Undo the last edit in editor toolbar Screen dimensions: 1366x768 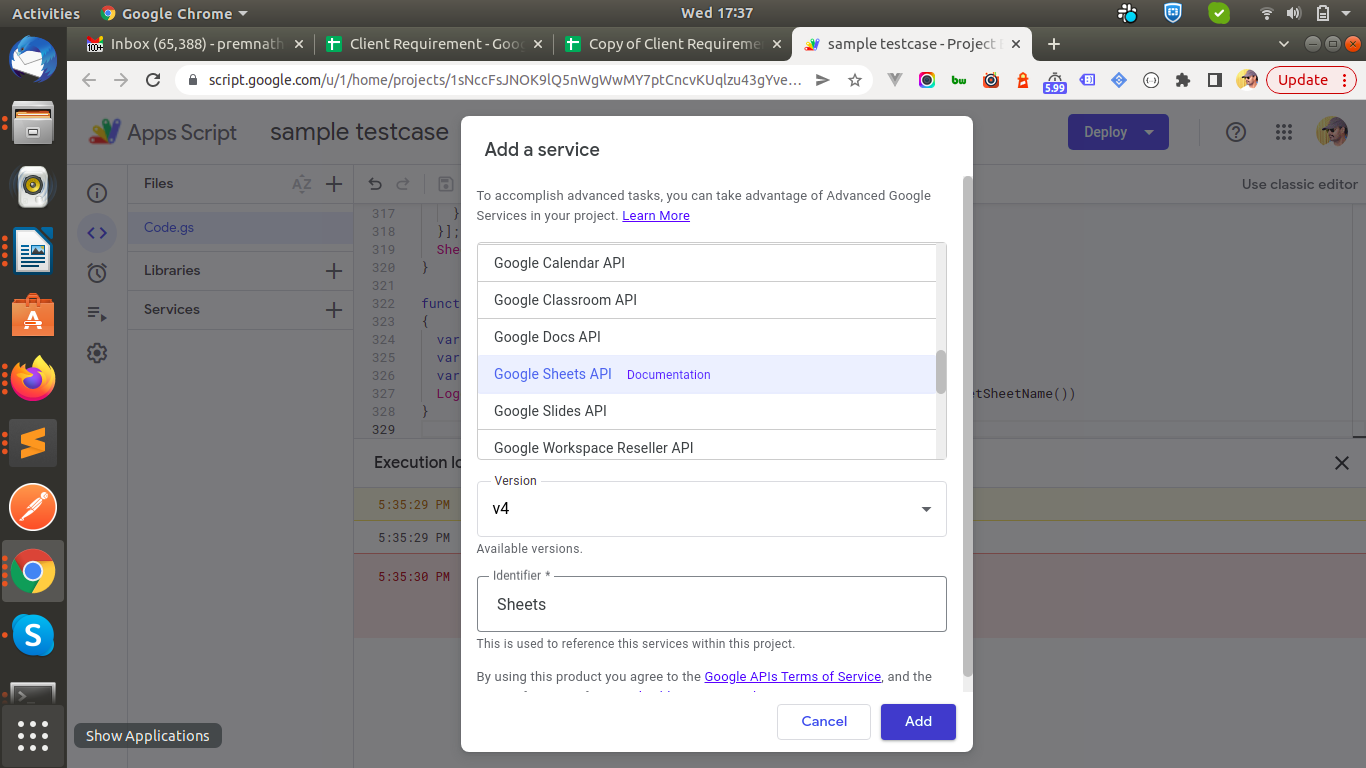pyautogui.click(x=375, y=184)
